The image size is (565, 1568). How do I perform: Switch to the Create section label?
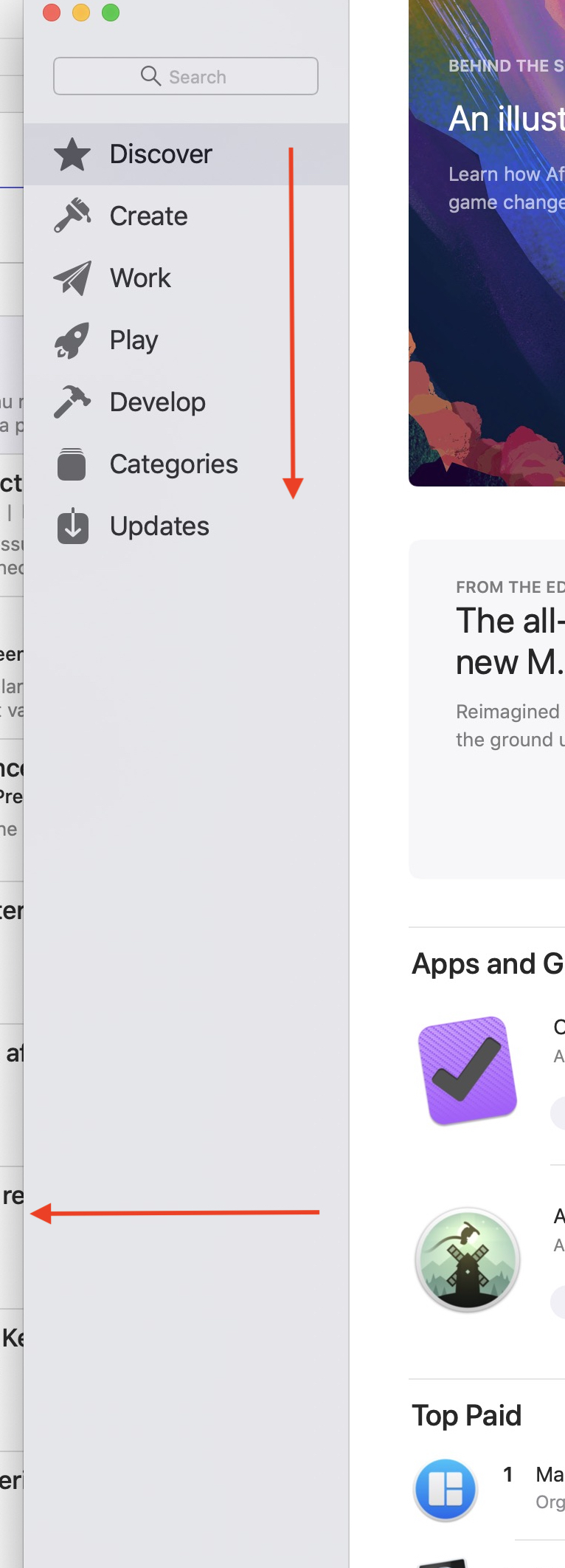tap(148, 216)
